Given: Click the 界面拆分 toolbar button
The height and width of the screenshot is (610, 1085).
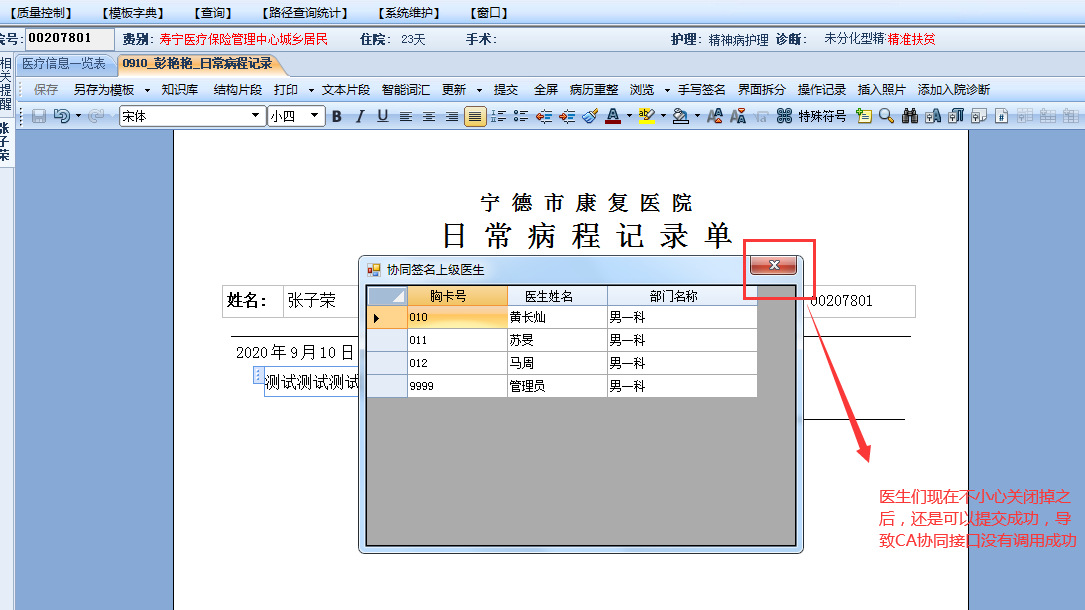Looking at the screenshot, I should pos(761,90).
